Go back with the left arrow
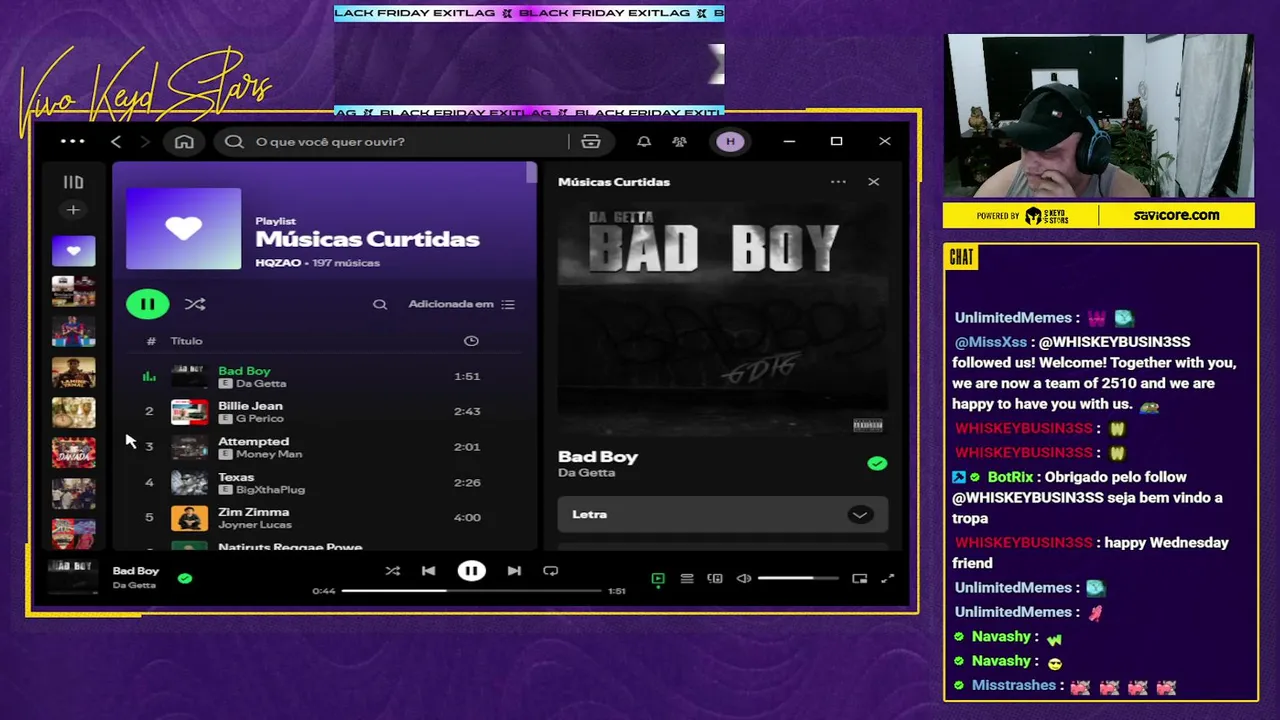The width and height of the screenshot is (1280, 720). 116,142
